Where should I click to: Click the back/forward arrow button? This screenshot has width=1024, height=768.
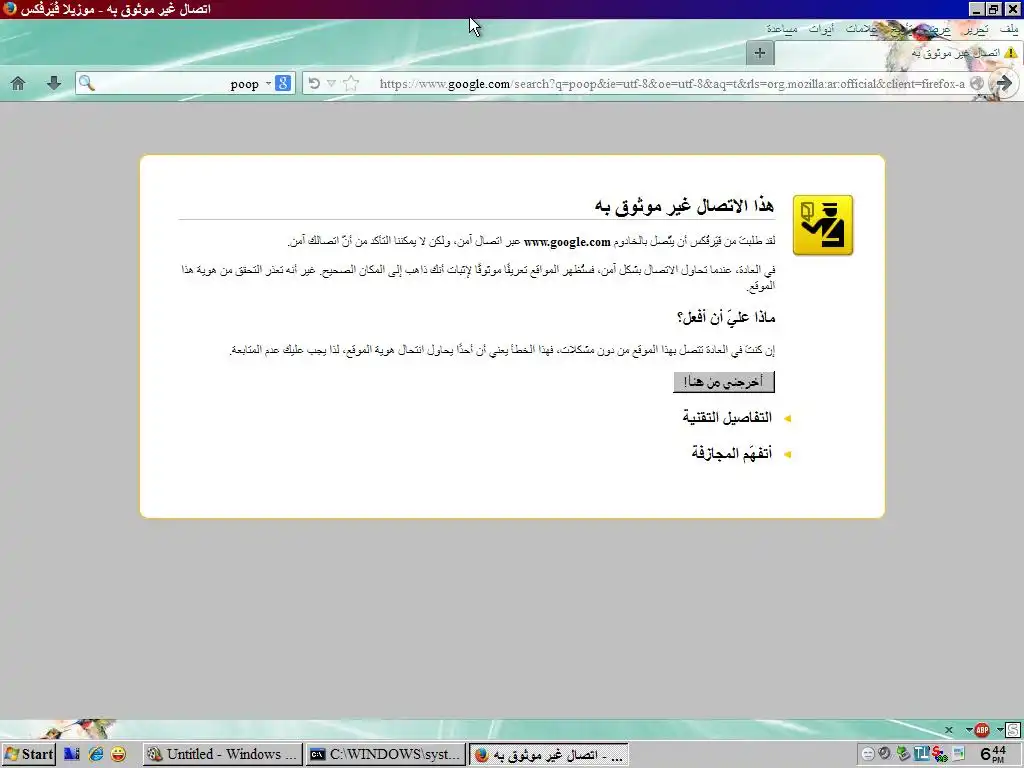click(x=1004, y=84)
